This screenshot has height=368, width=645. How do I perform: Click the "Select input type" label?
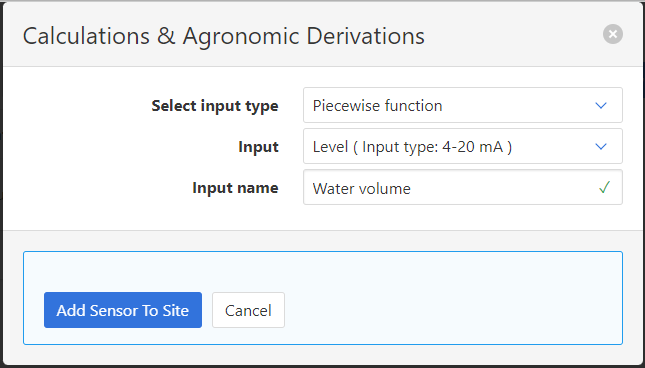[215, 106]
